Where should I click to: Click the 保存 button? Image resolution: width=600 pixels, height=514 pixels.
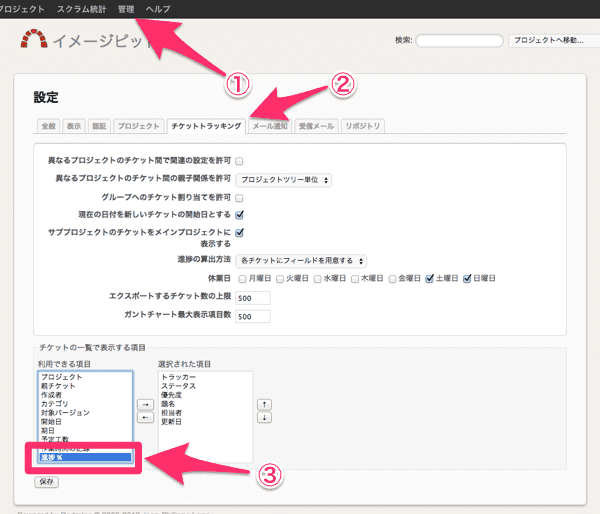coord(46,482)
